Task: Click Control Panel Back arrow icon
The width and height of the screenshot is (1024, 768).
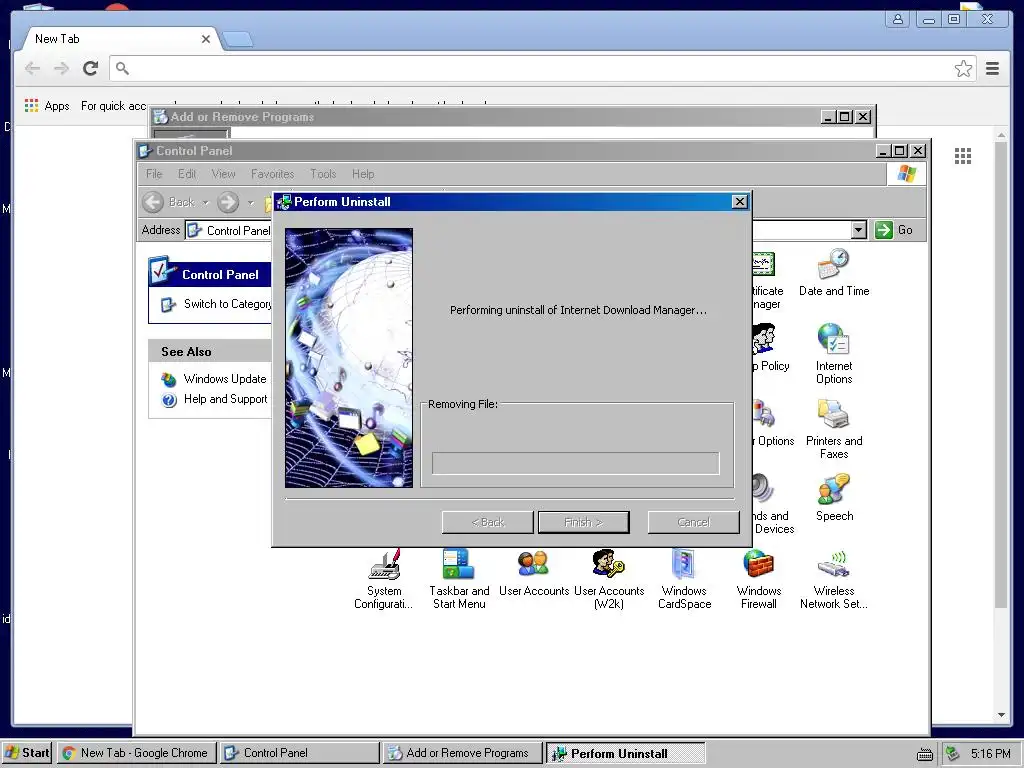Action: click(x=153, y=202)
